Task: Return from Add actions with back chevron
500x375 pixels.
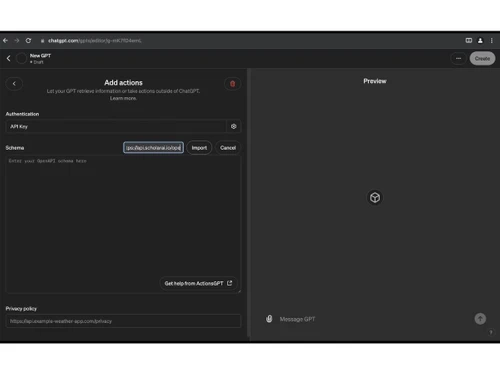Action: pos(14,84)
